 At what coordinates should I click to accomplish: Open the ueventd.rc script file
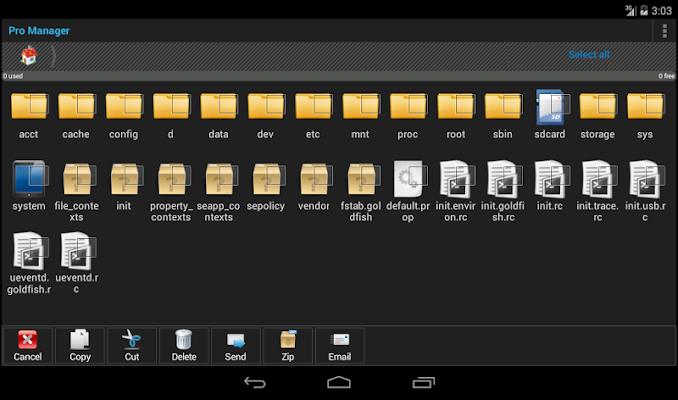76,264
